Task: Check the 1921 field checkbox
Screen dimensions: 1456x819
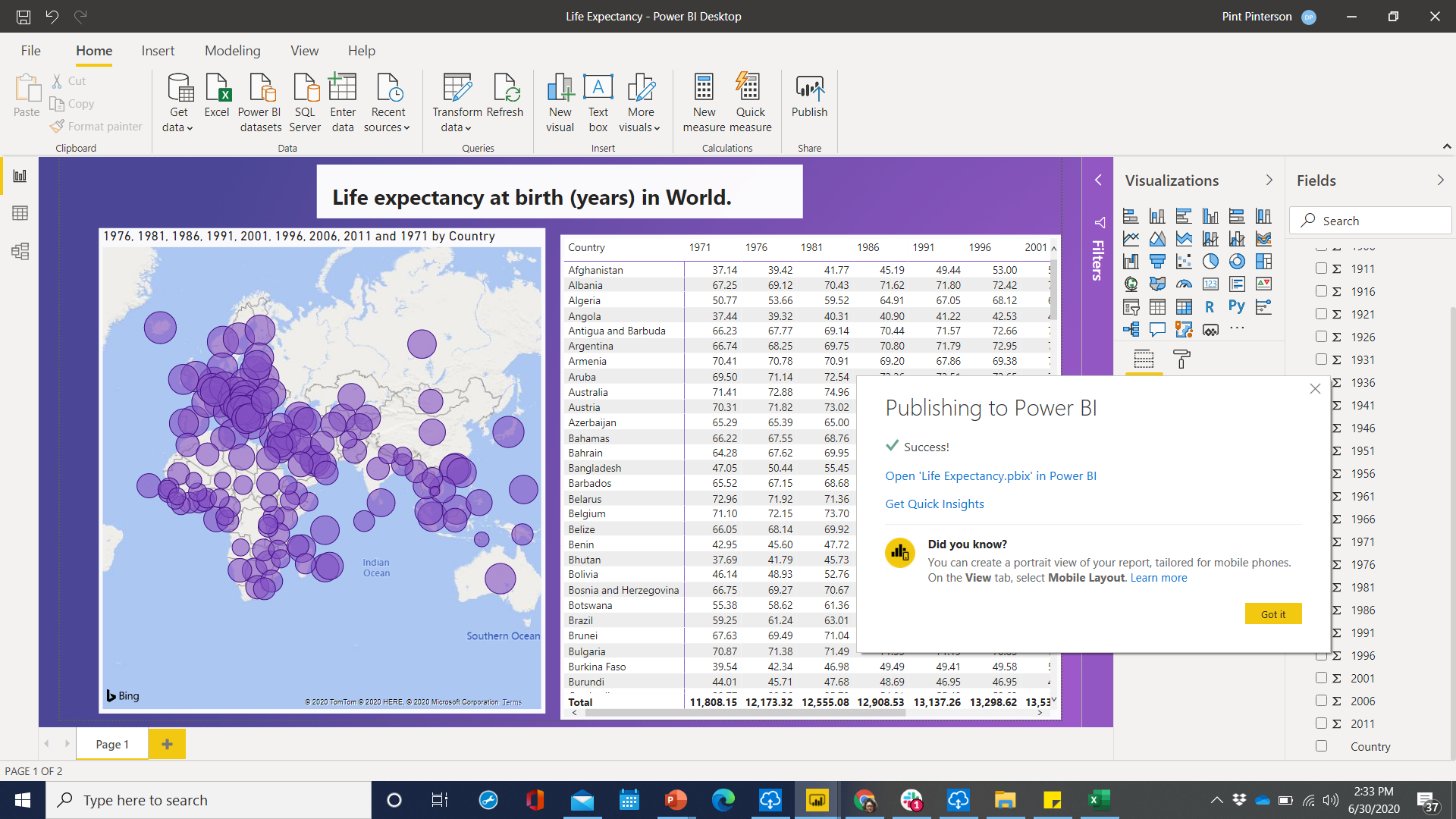Action: click(x=1321, y=314)
